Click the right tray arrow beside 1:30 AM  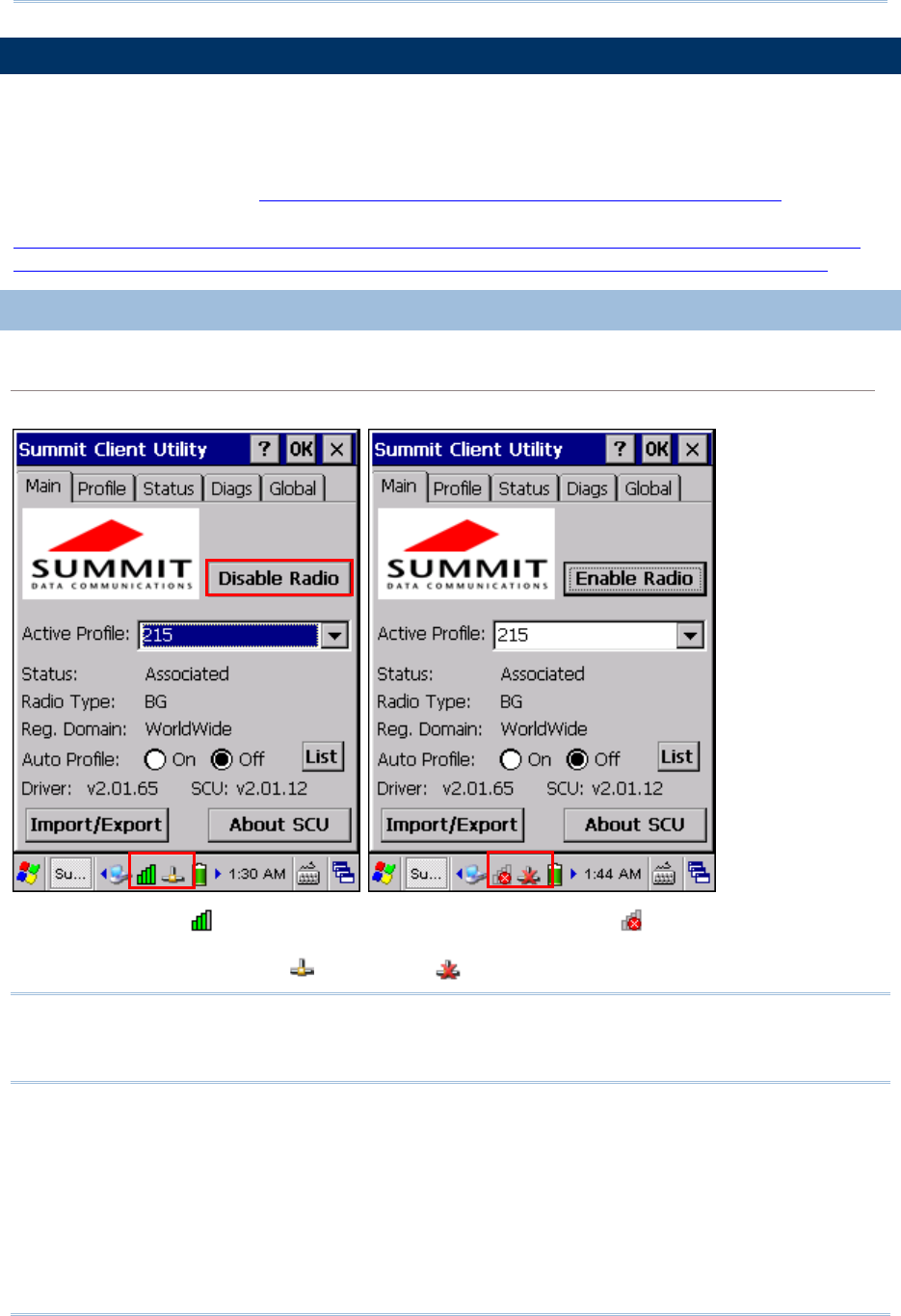point(219,874)
